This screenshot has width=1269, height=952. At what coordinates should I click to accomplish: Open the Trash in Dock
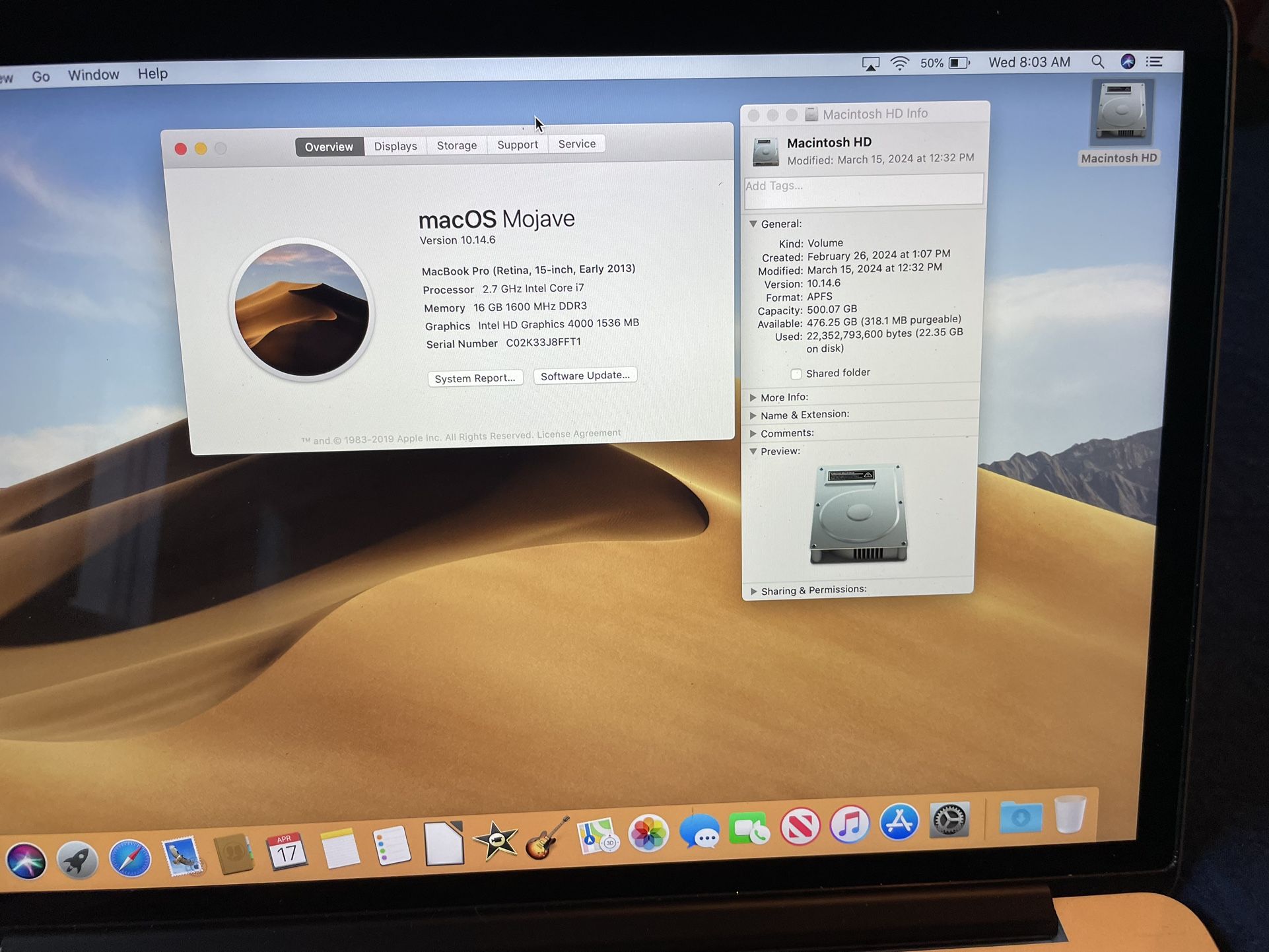[x=1070, y=814]
